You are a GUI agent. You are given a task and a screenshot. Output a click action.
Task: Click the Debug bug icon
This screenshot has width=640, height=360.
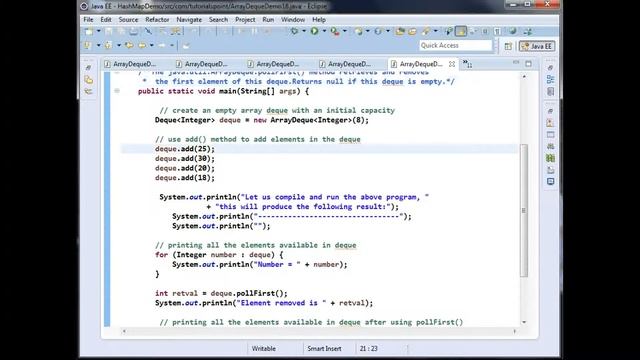tap(294, 31)
